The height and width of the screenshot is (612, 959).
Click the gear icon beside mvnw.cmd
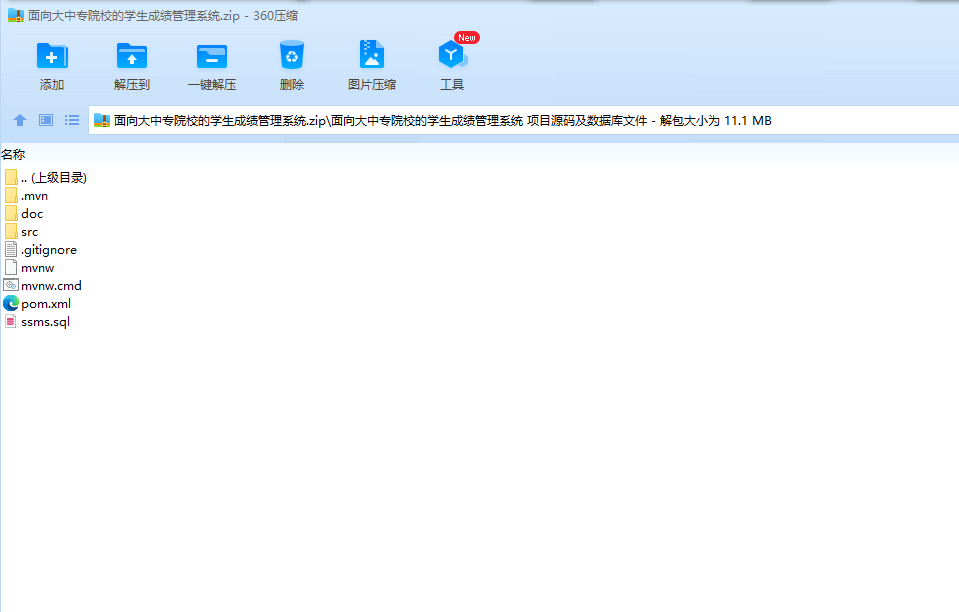11,285
